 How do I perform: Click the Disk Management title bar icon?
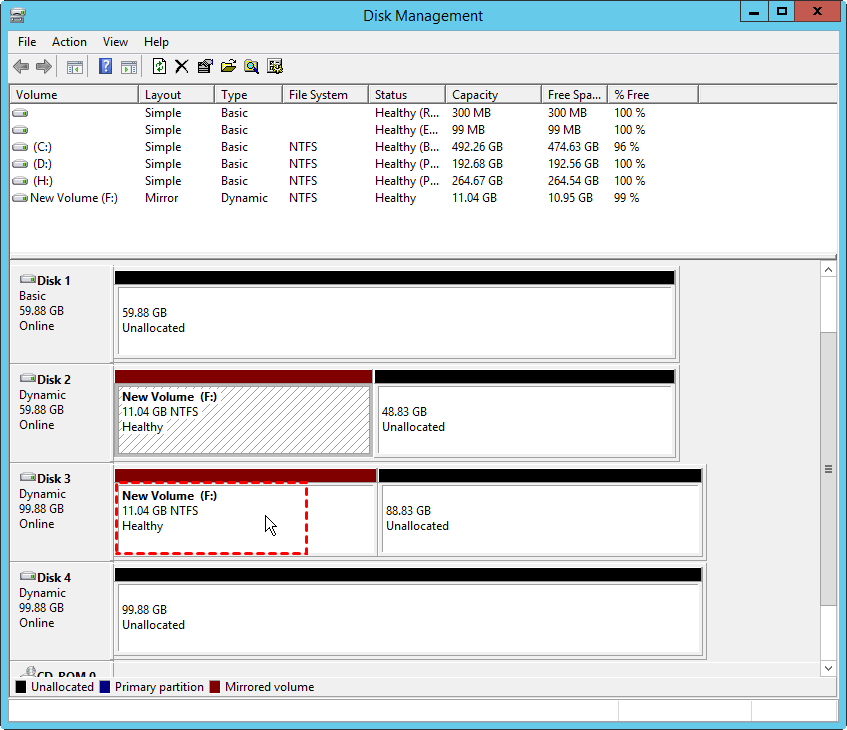click(x=17, y=15)
